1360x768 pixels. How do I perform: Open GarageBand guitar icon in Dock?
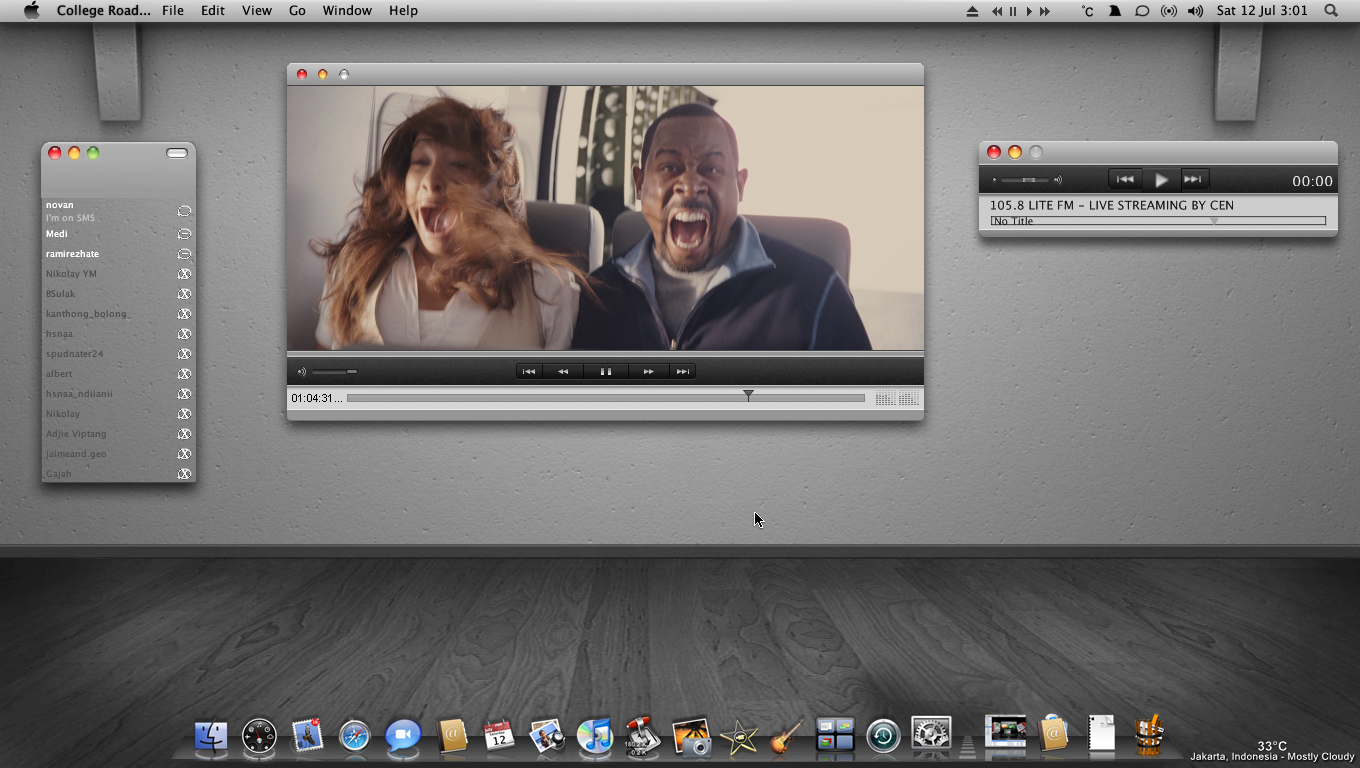click(x=787, y=737)
